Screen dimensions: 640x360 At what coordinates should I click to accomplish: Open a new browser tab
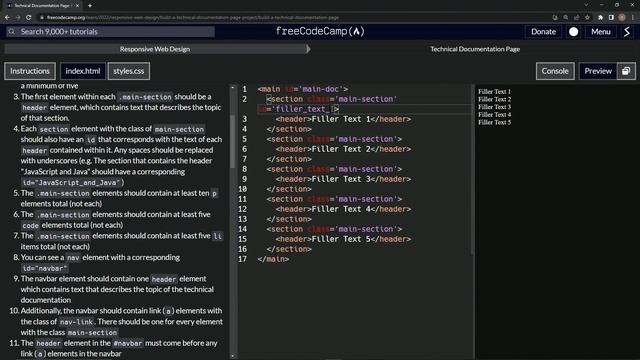(90, 6)
